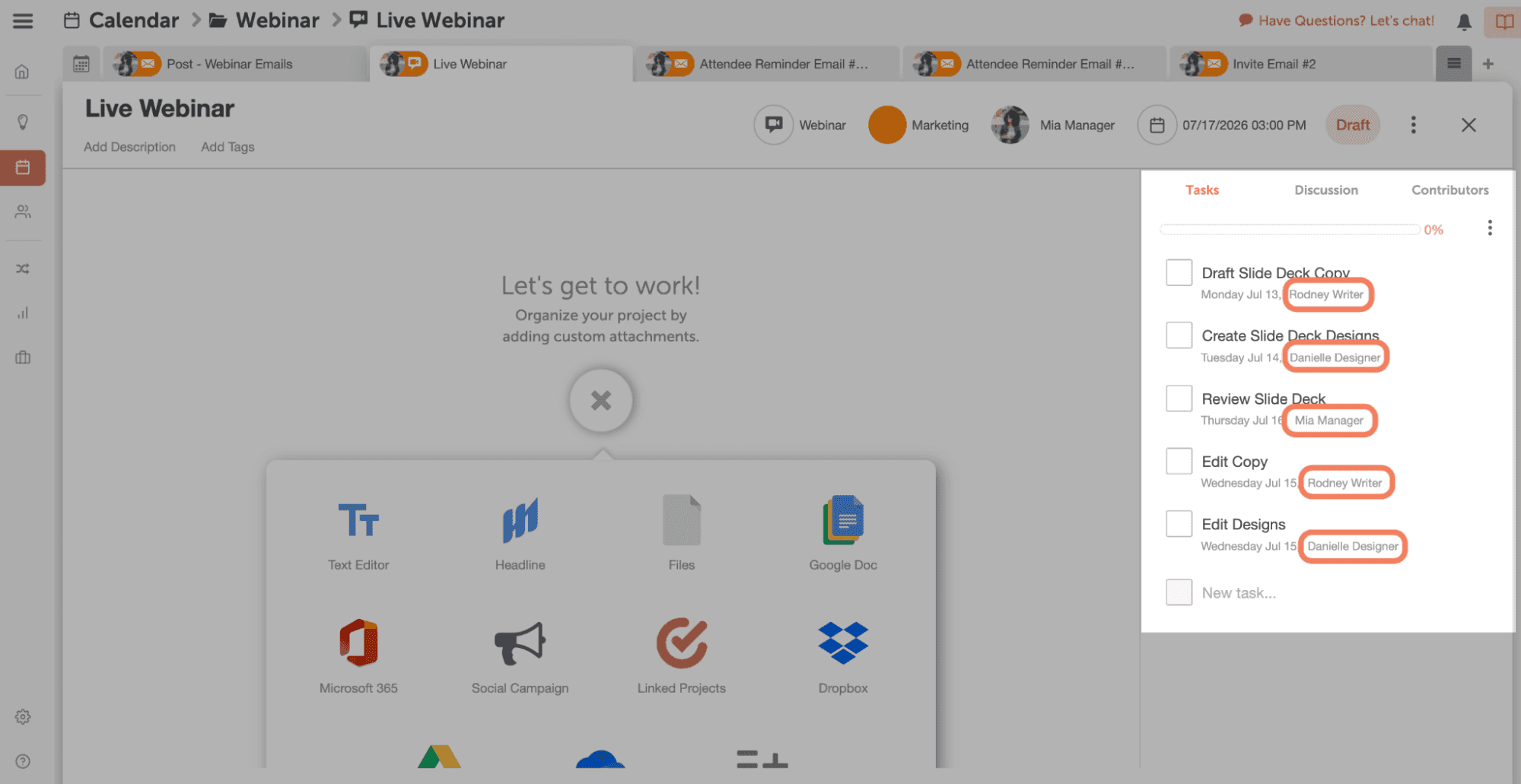Image resolution: width=1521 pixels, height=784 pixels.
Task: Open task list options menu
Action: 1489,228
